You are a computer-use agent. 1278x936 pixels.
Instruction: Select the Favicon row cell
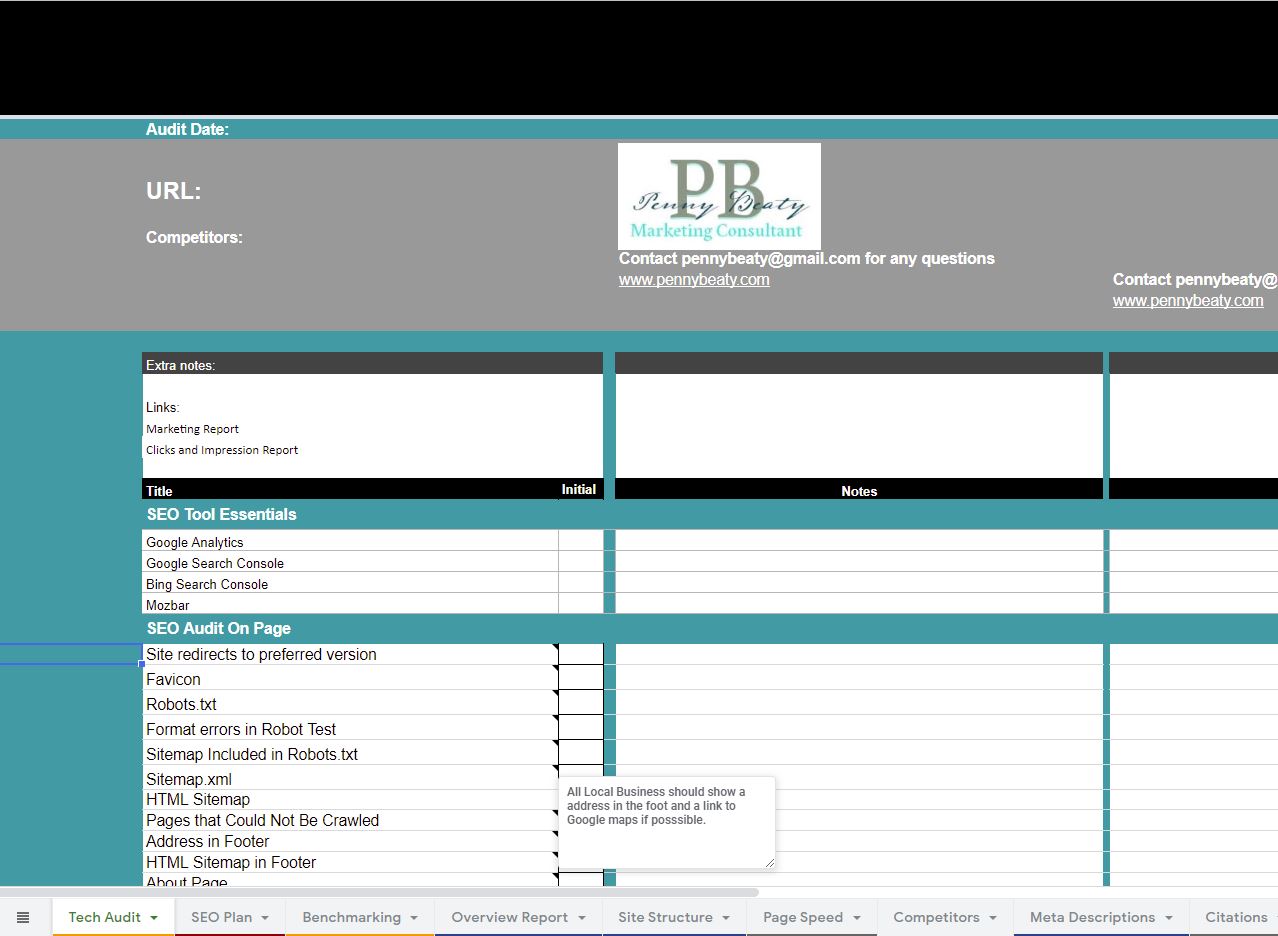click(350, 679)
